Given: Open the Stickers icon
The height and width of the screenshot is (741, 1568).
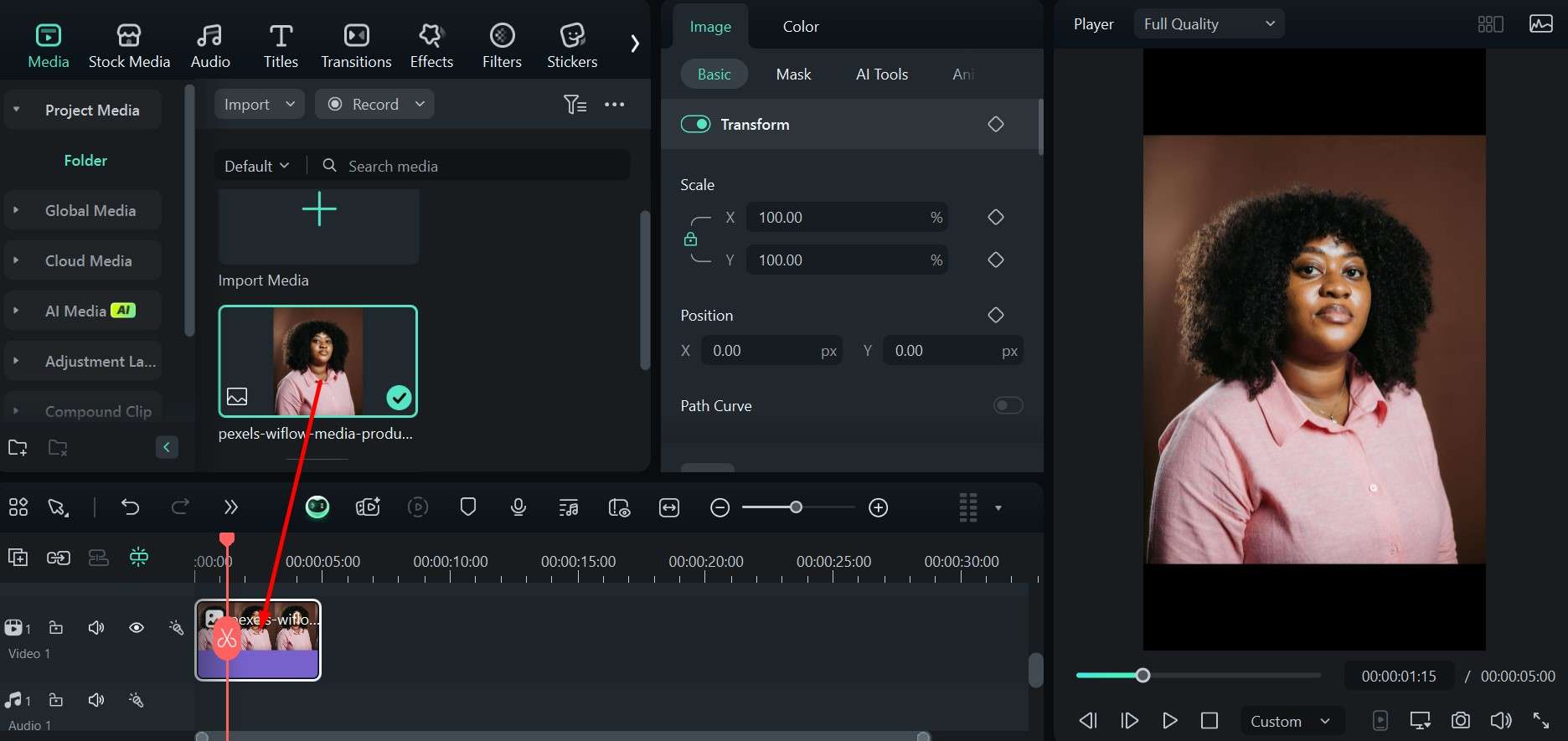Looking at the screenshot, I should pos(572,35).
